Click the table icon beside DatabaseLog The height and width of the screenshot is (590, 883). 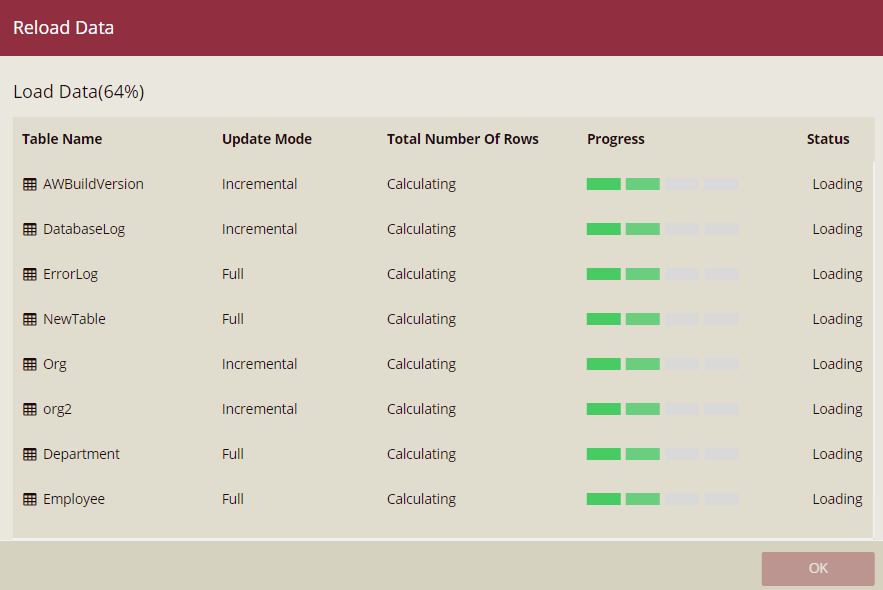point(30,229)
